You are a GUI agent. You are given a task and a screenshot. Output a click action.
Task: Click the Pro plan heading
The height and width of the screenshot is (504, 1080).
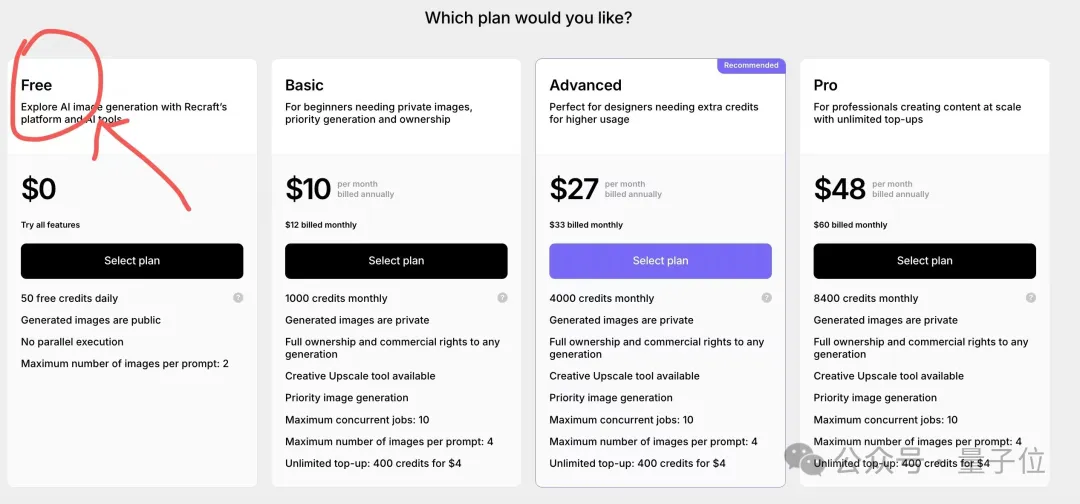click(825, 85)
